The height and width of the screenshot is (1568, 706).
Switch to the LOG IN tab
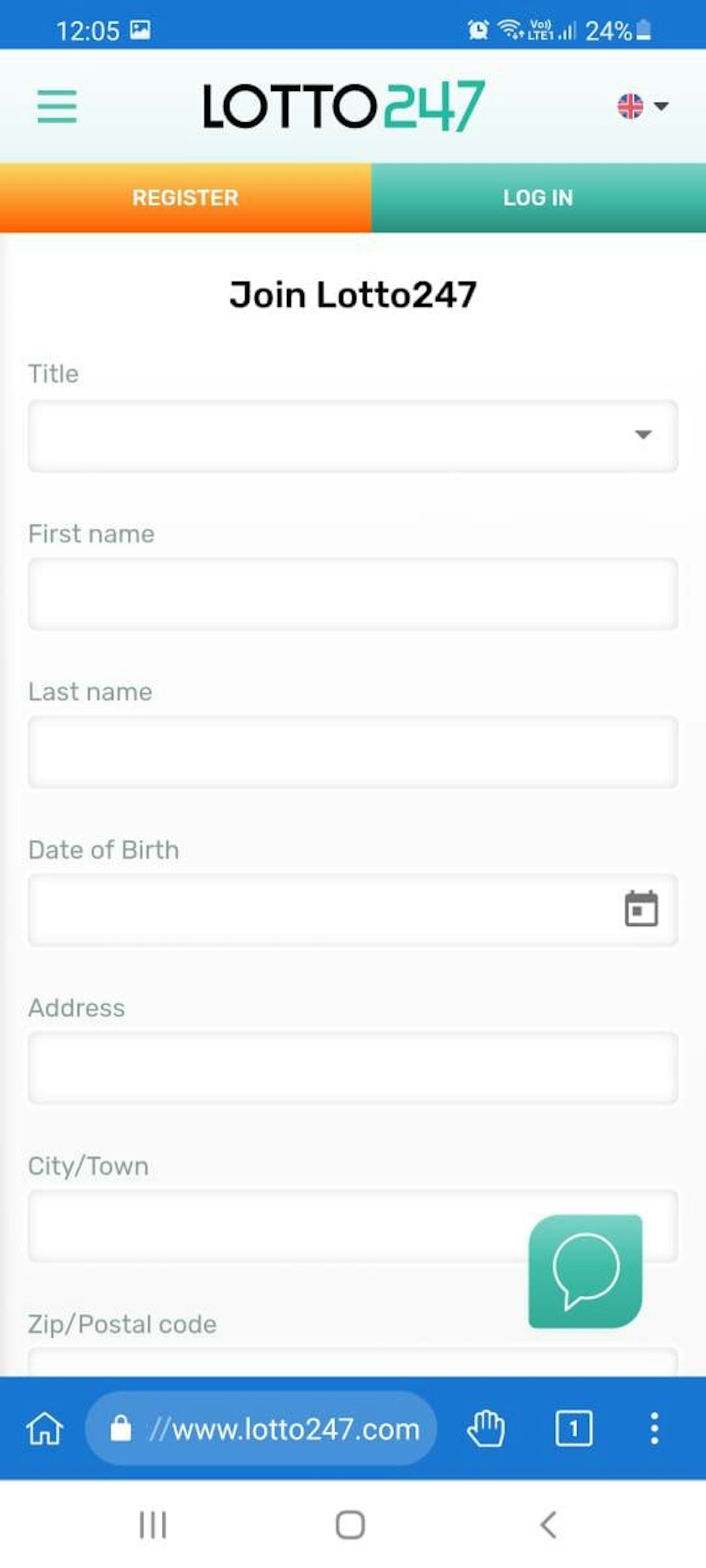538,198
